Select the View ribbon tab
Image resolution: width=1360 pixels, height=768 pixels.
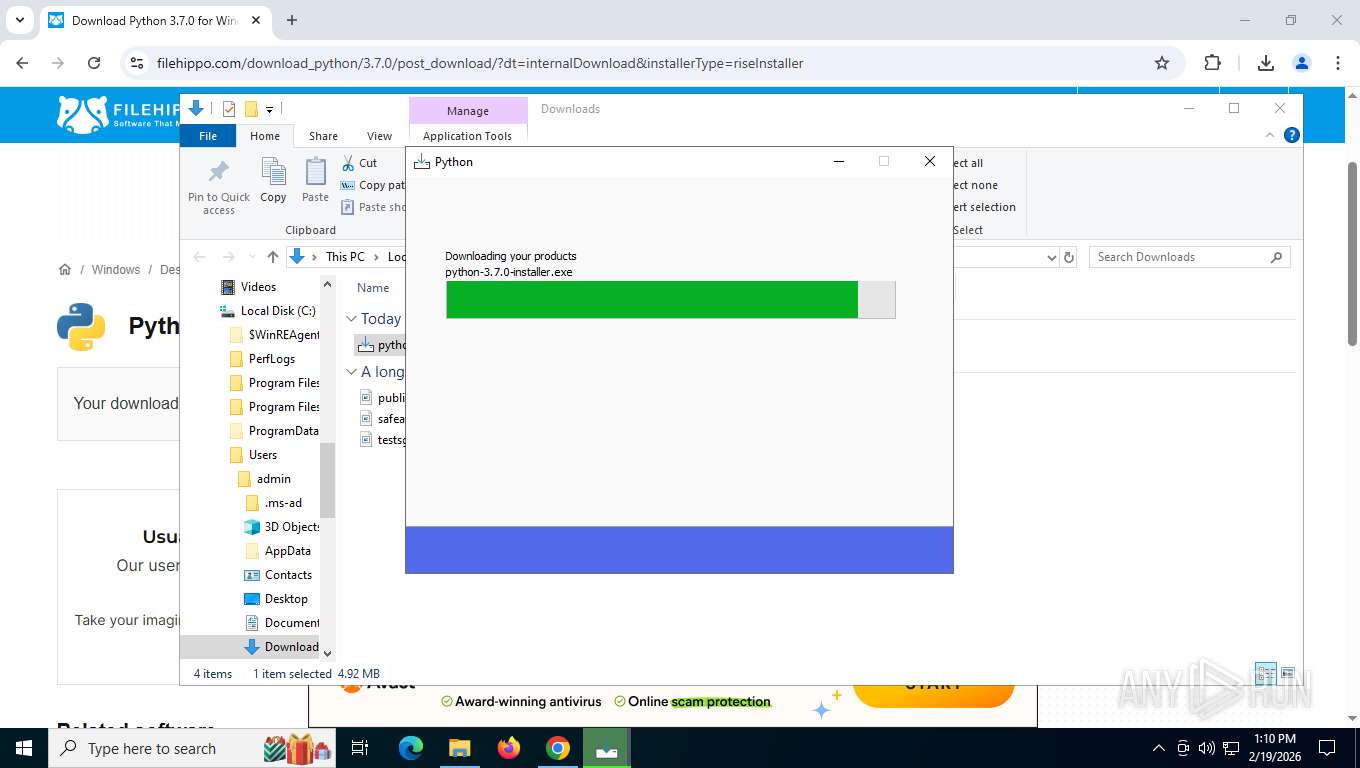click(x=379, y=136)
